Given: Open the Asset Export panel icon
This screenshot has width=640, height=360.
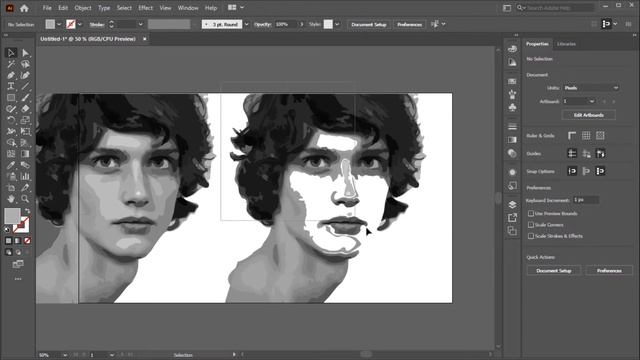Looking at the screenshot, I should pos(512,218).
